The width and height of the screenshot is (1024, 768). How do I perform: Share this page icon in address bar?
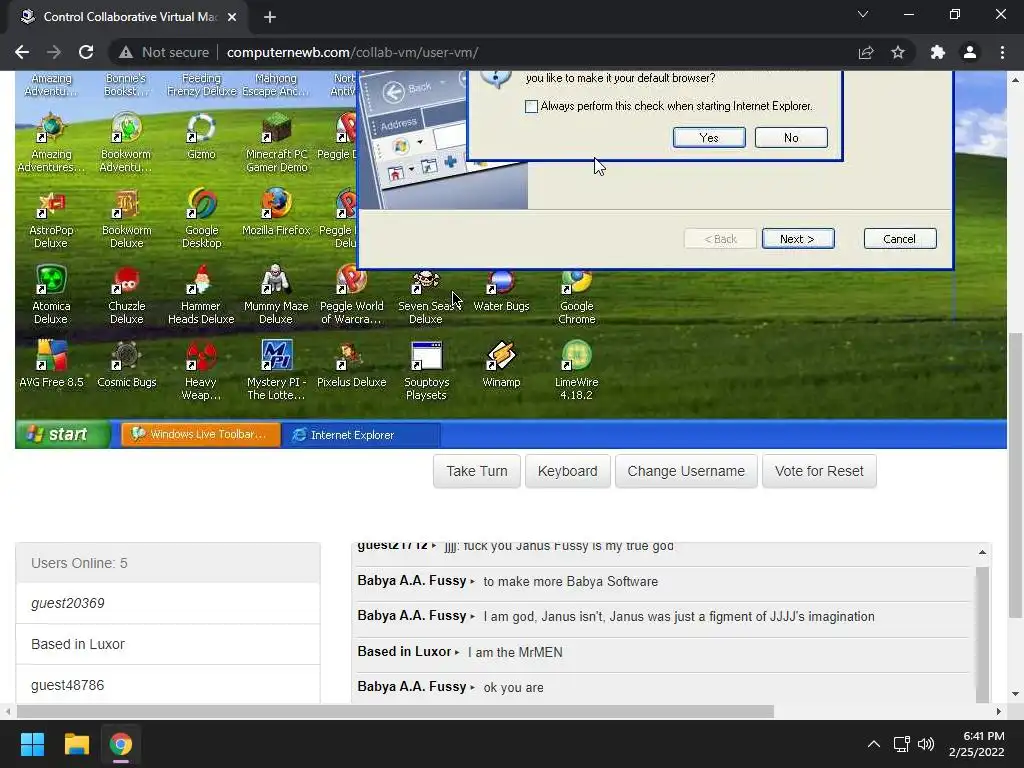click(866, 52)
